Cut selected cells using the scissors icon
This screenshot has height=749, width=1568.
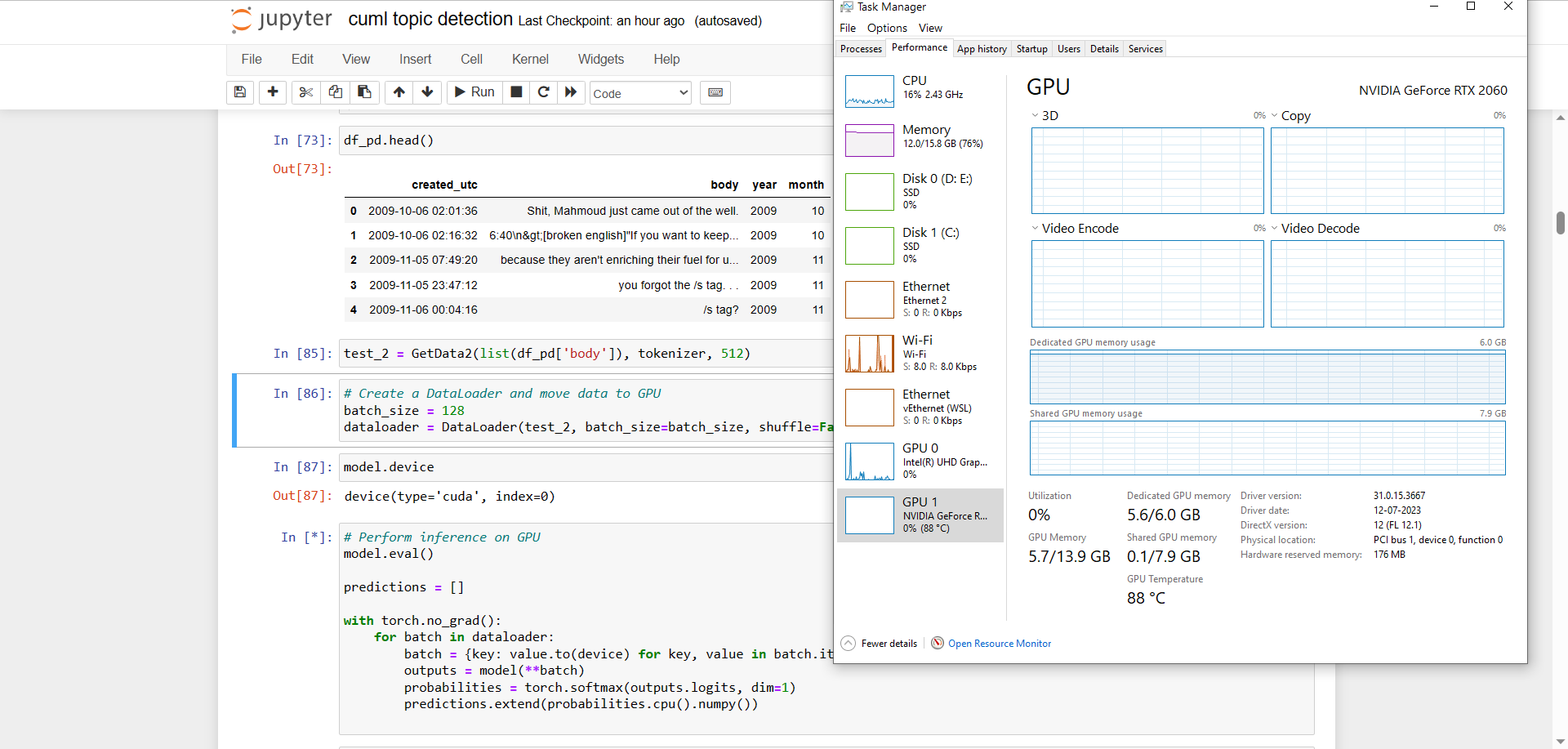point(305,92)
